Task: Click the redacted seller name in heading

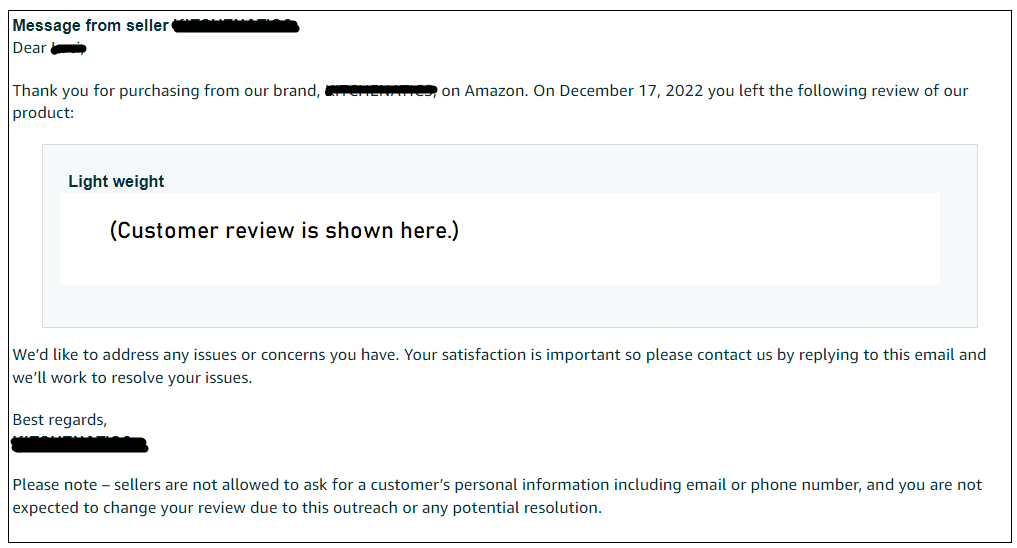Action: [236, 26]
